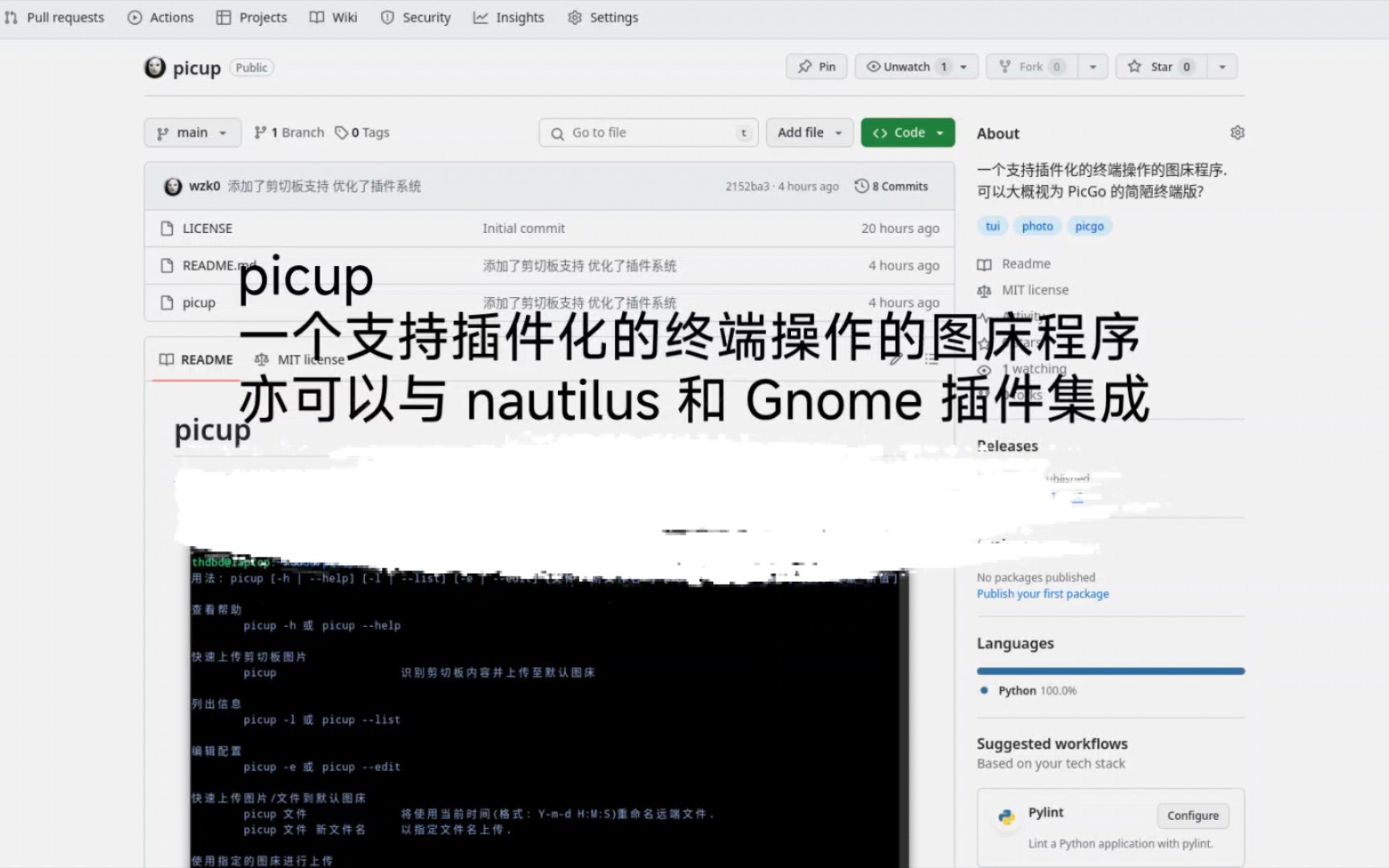View the 8 Commits history
The image size is (1389, 868).
(891, 186)
